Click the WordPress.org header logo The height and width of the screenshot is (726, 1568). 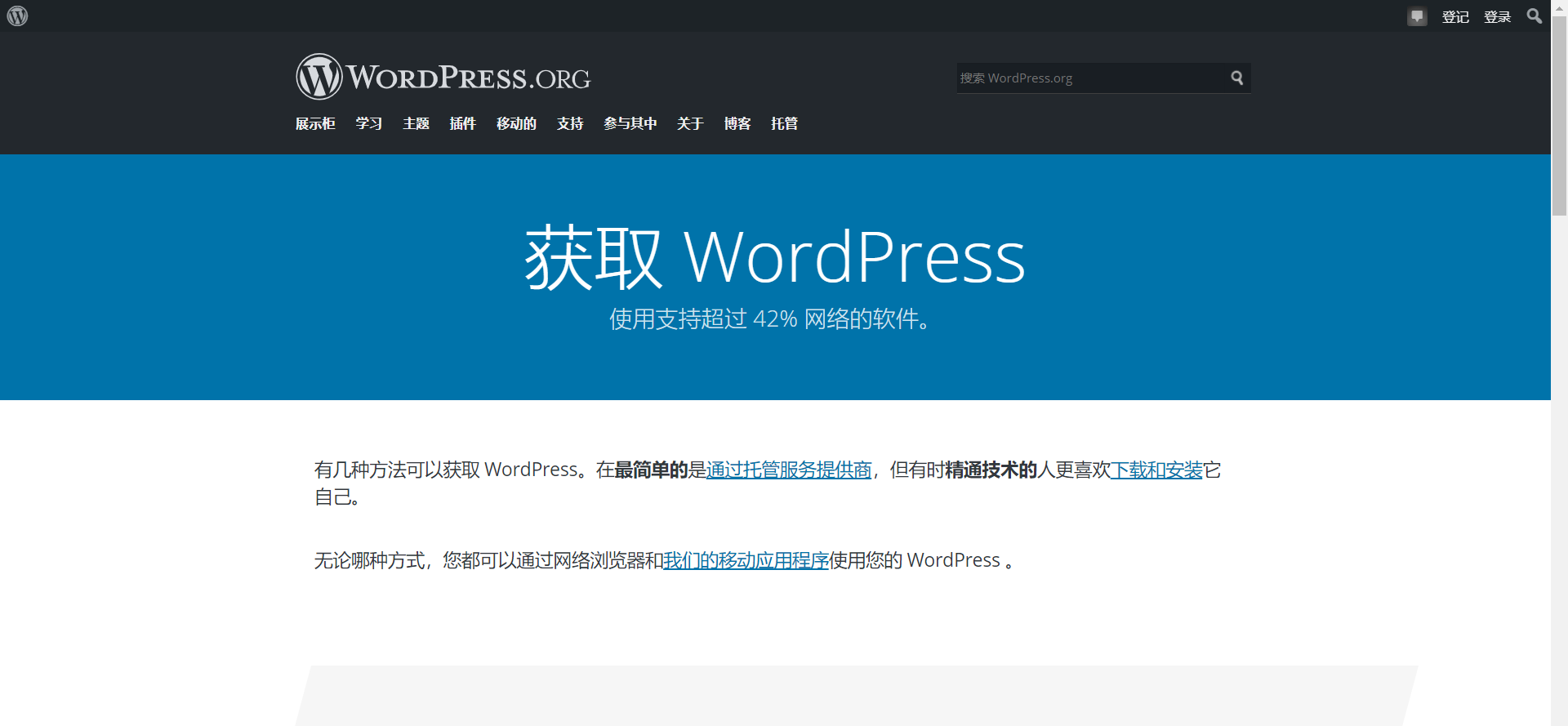443,77
